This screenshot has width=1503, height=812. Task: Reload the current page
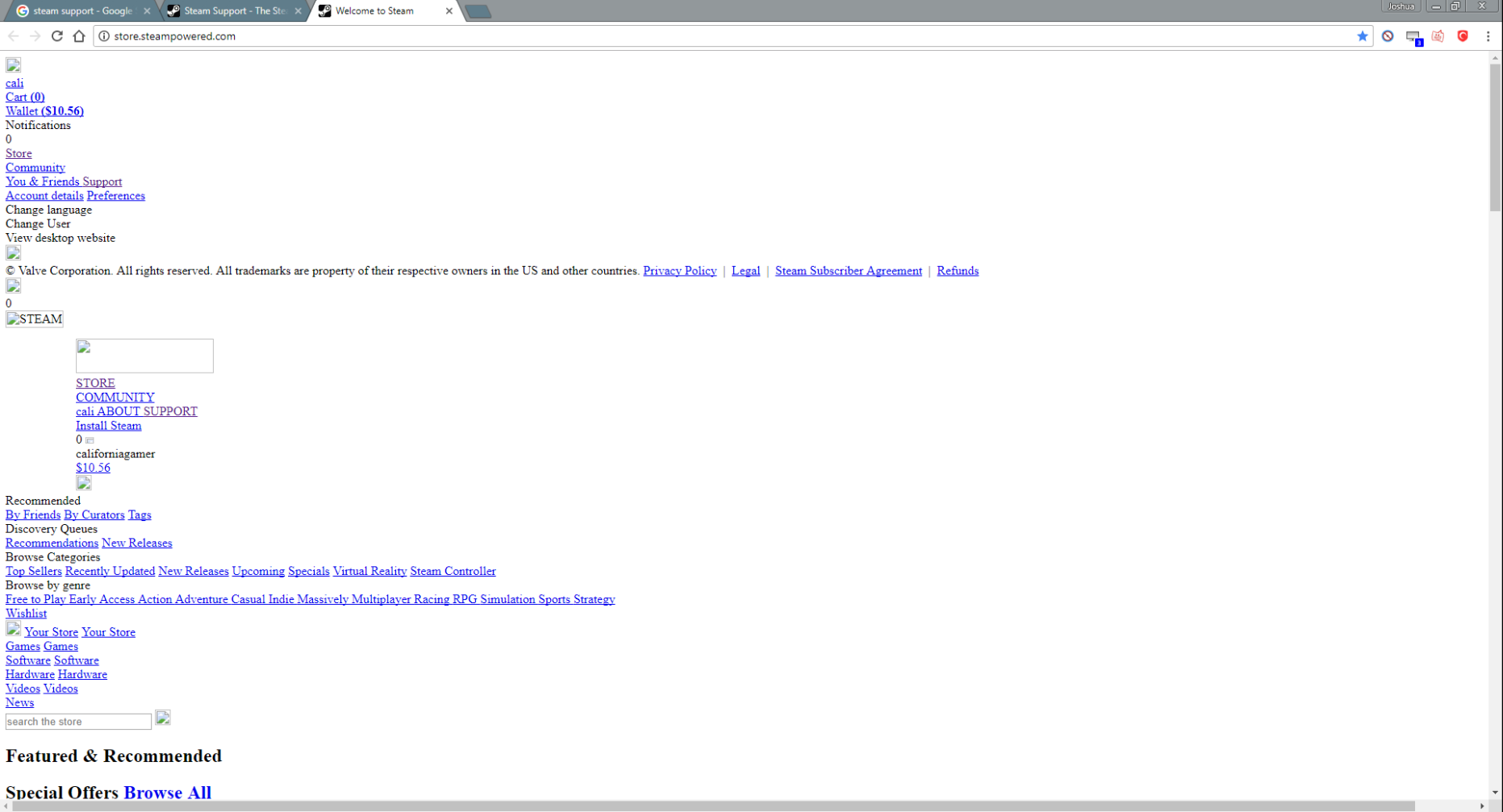[56, 36]
